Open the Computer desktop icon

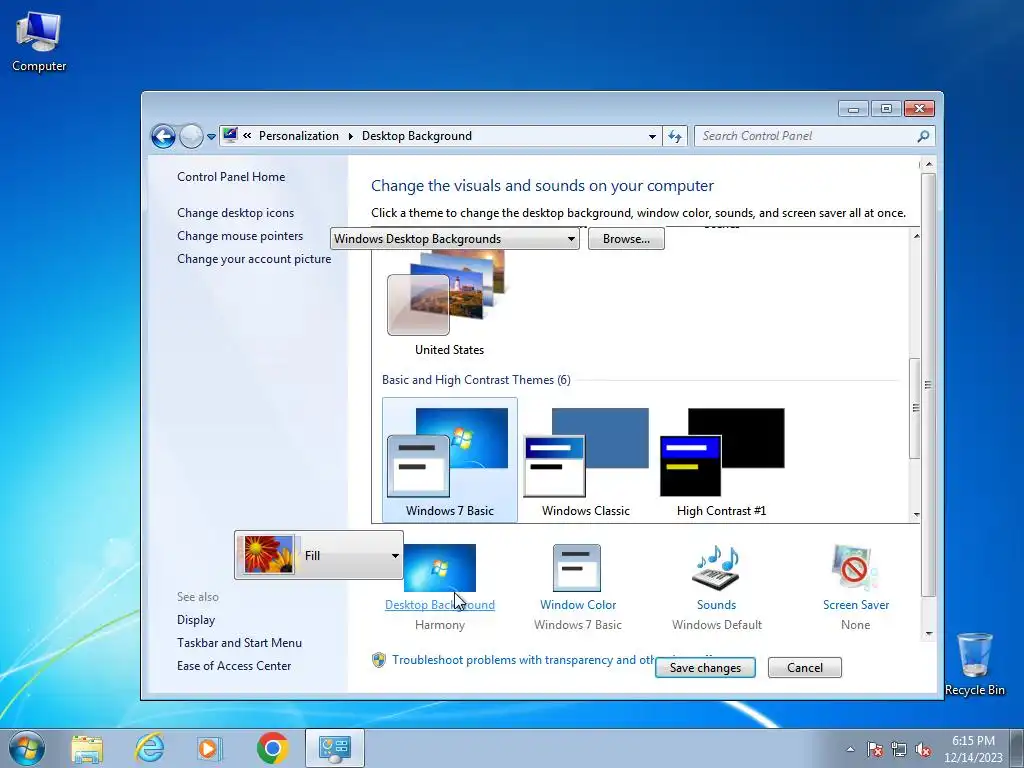[39, 42]
